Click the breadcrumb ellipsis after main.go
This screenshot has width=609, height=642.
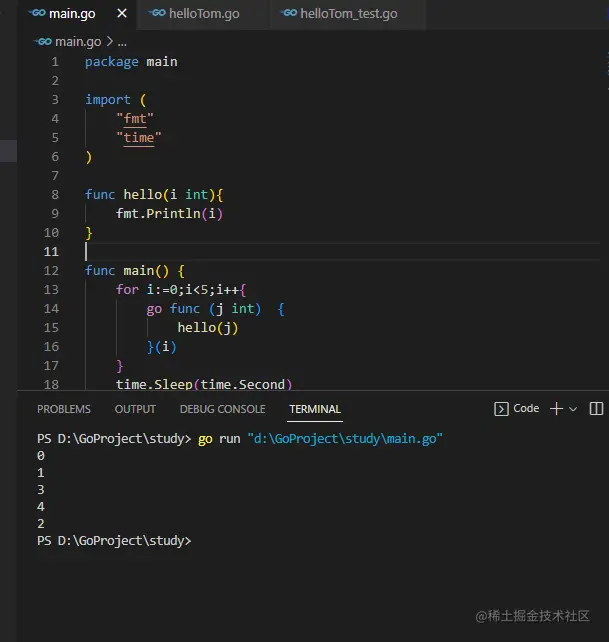click(122, 43)
